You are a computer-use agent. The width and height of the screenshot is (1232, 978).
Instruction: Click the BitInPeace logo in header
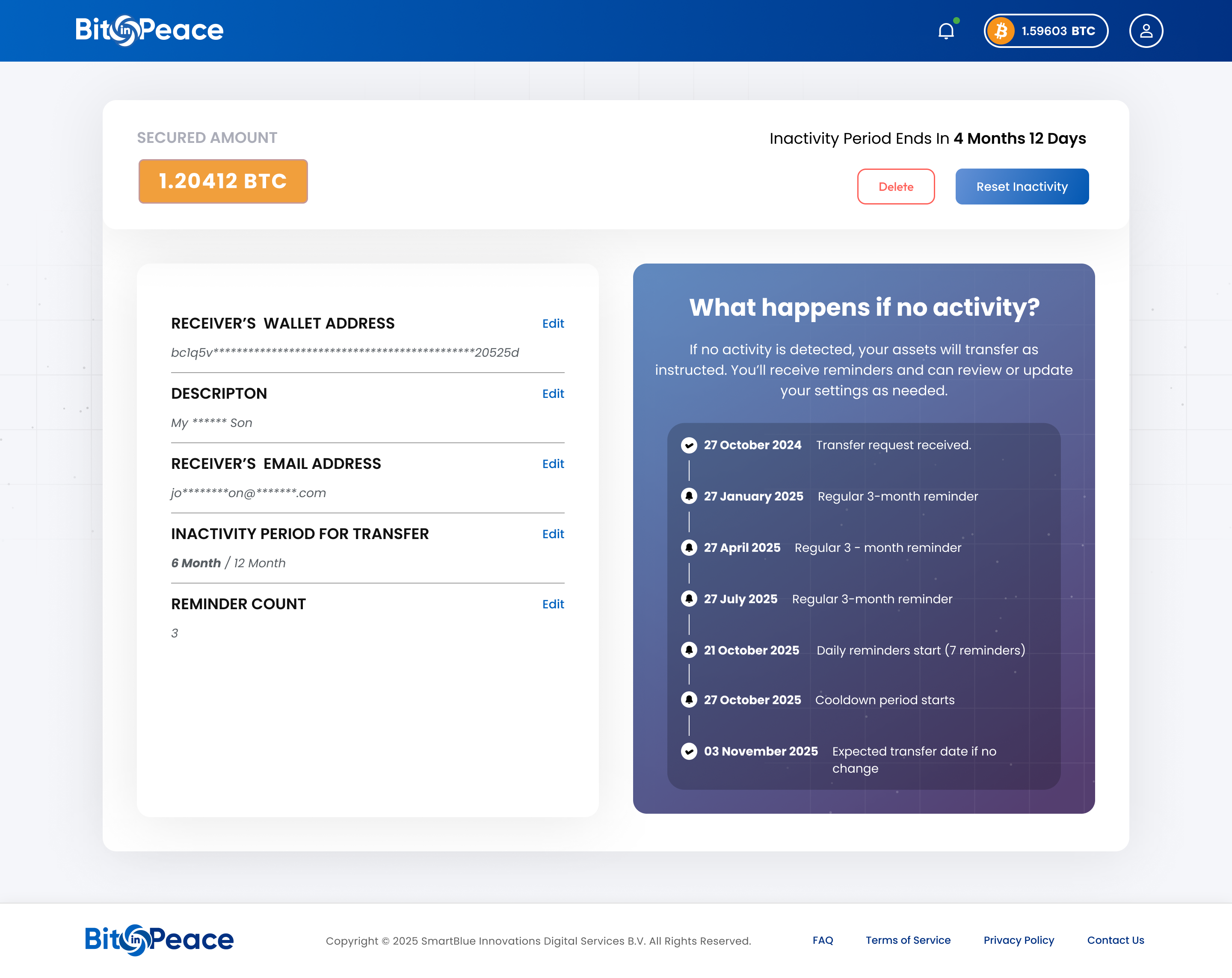tap(149, 30)
